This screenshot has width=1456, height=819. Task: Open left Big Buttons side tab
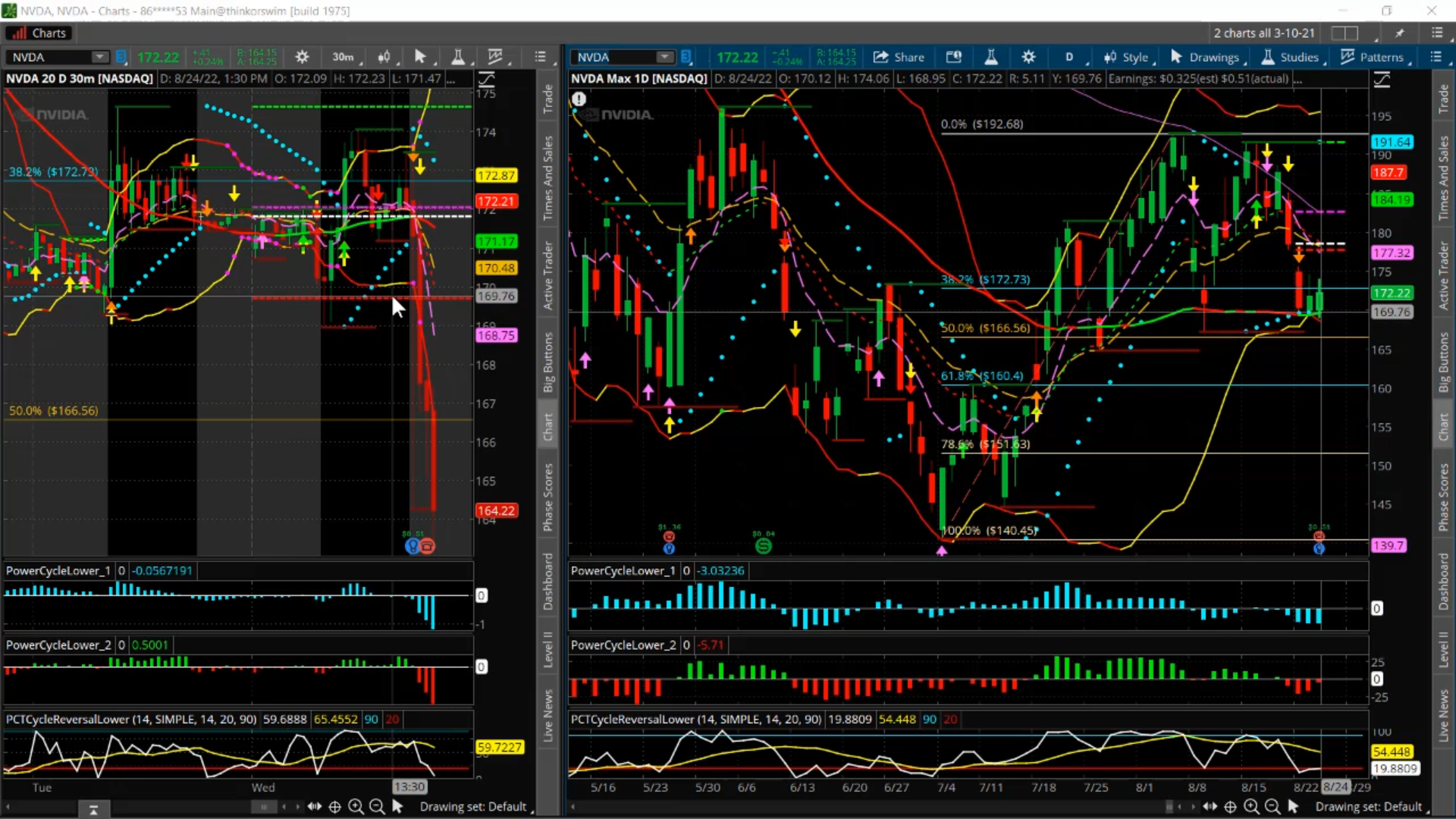pyautogui.click(x=548, y=362)
